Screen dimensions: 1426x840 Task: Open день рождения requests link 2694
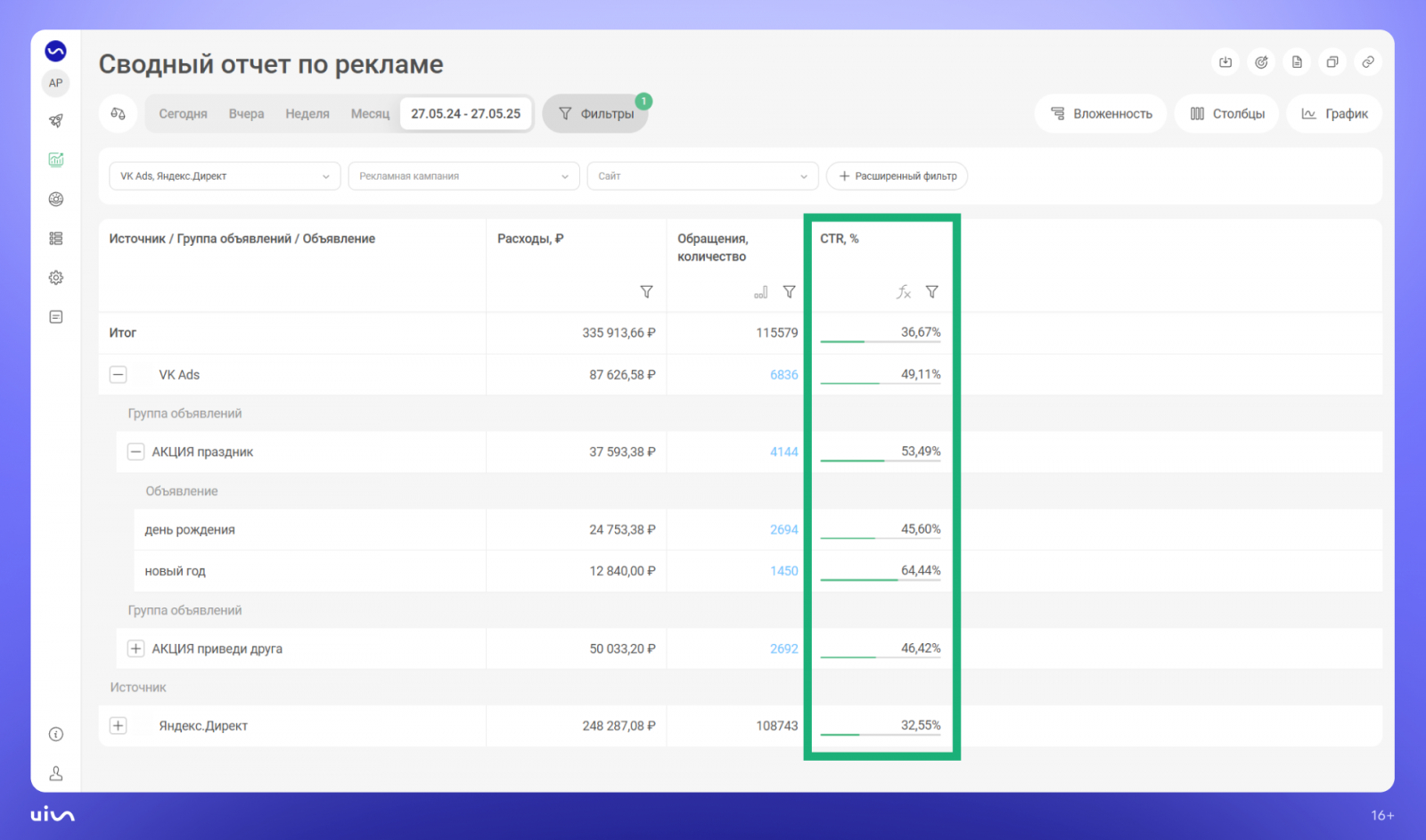(x=784, y=529)
